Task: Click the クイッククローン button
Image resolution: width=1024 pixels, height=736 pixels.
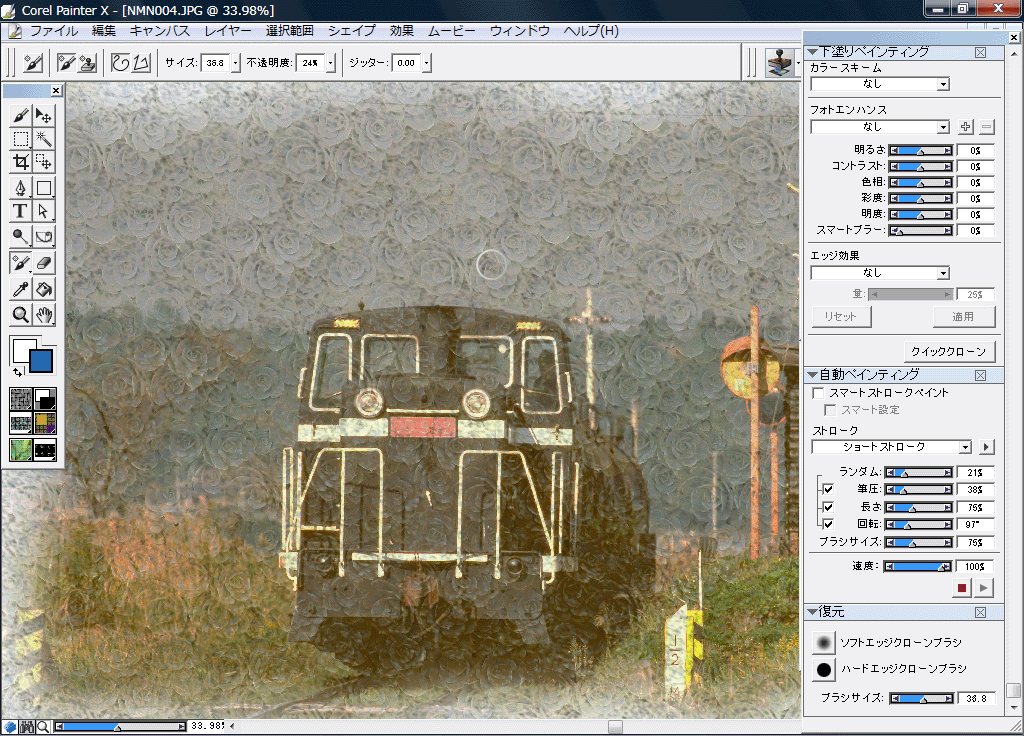Action: coord(949,351)
